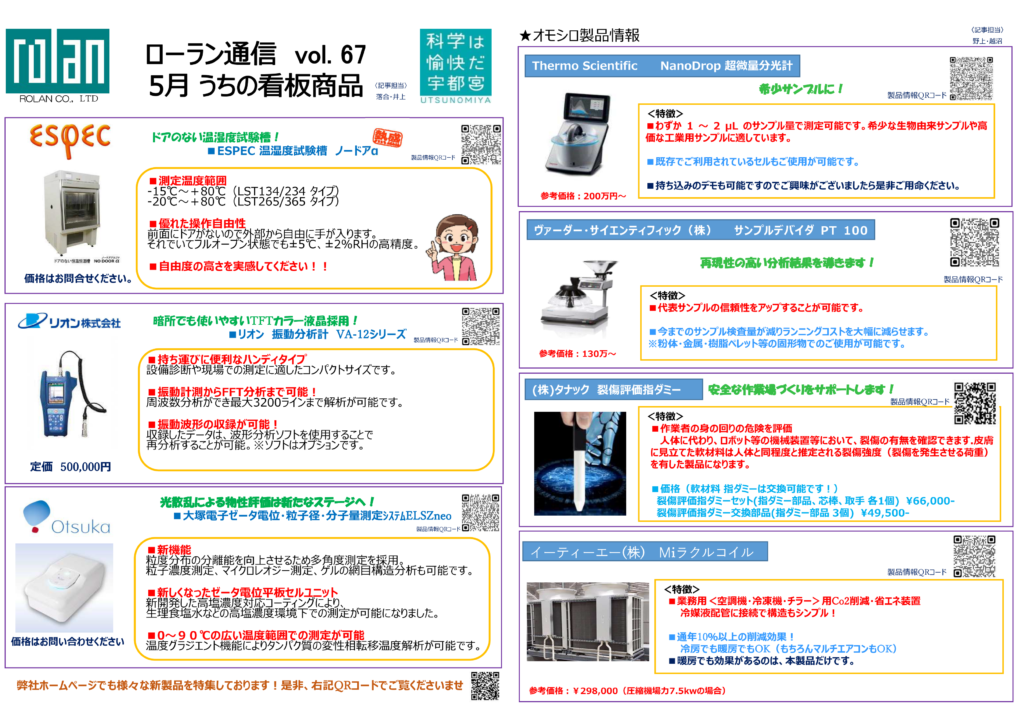
Task: Click the 定価 500,000円 price
Action: tap(71, 467)
